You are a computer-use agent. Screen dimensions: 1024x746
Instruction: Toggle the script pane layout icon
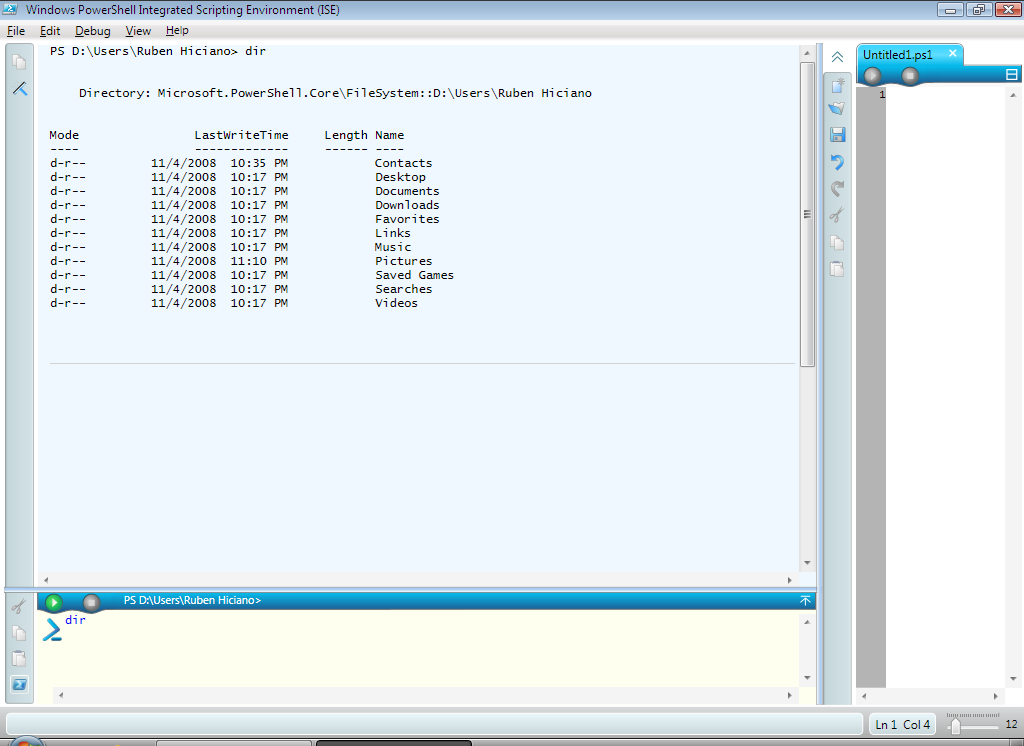(x=1012, y=74)
